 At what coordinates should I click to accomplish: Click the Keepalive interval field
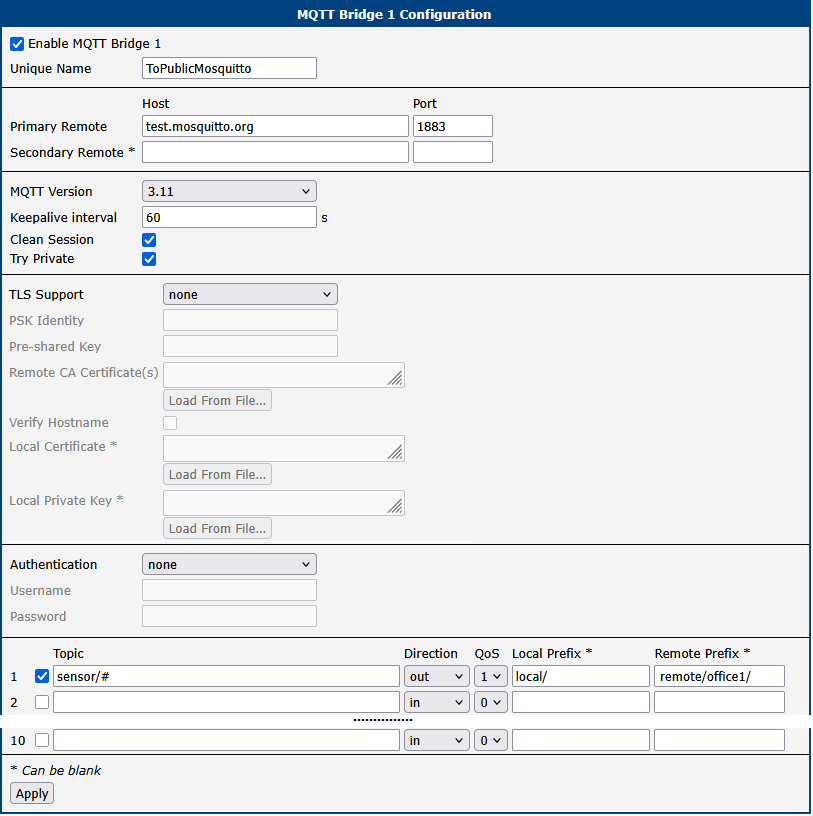click(229, 218)
